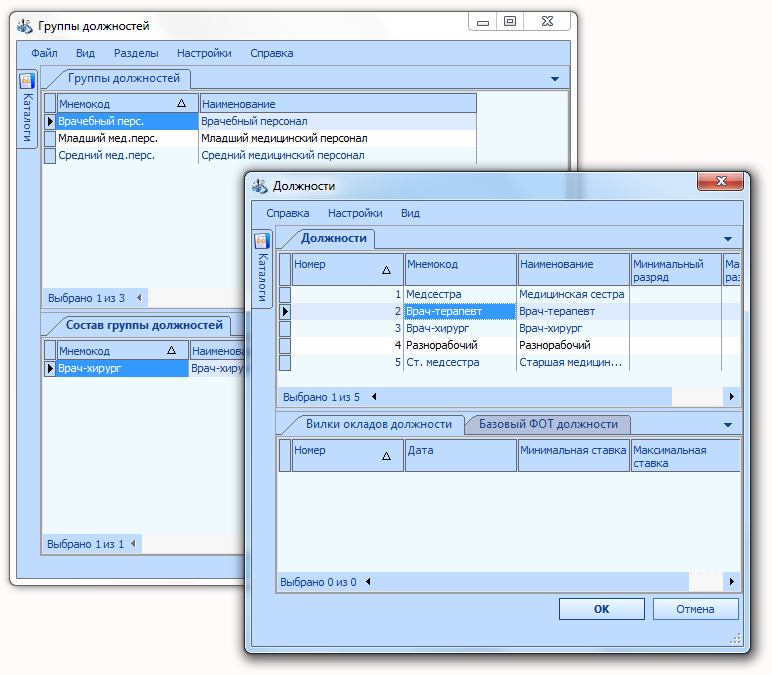Tick the row selector for Младший мед.перс.

pyautogui.click(x=50, y=138)
